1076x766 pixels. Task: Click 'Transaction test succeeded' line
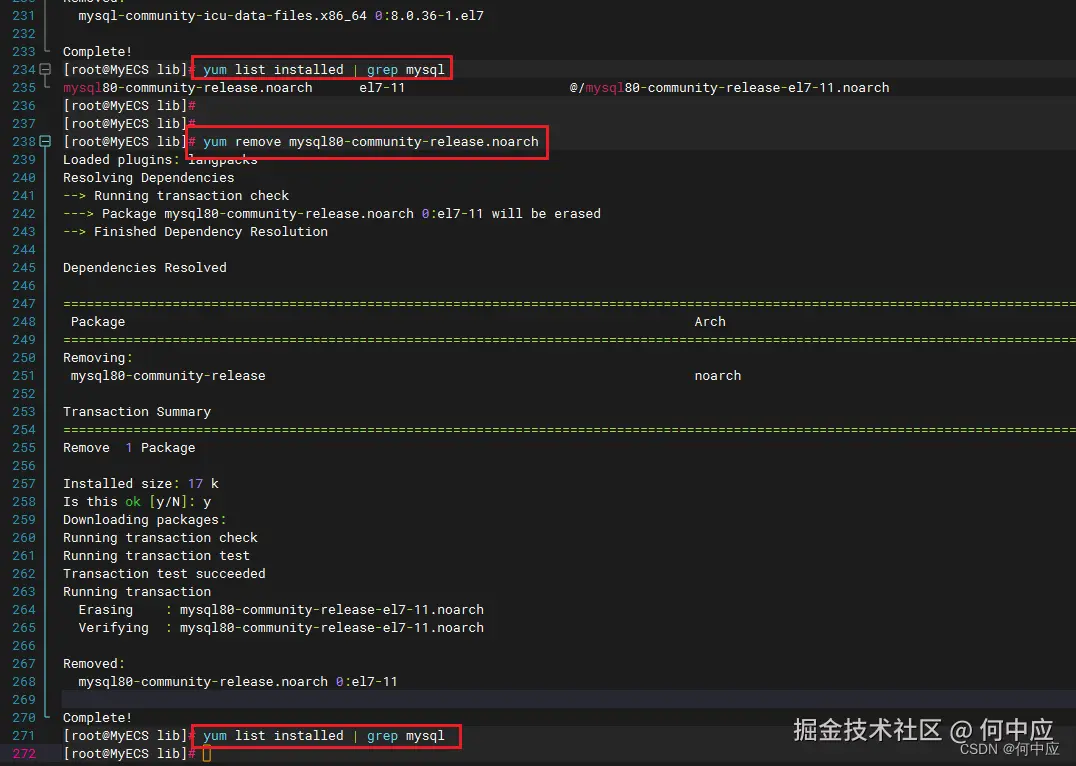pos(164,574)
